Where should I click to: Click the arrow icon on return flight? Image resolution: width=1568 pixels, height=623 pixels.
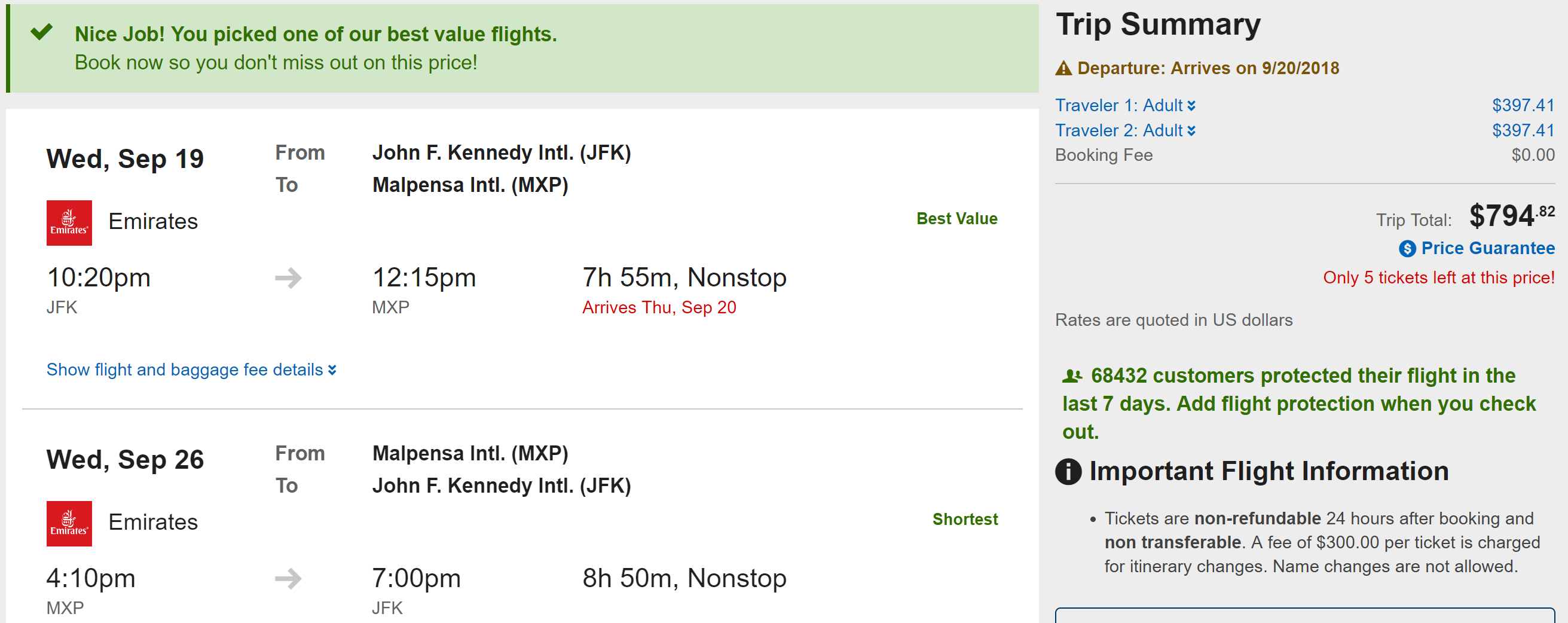pyautogui.click(x=288, y=579)
